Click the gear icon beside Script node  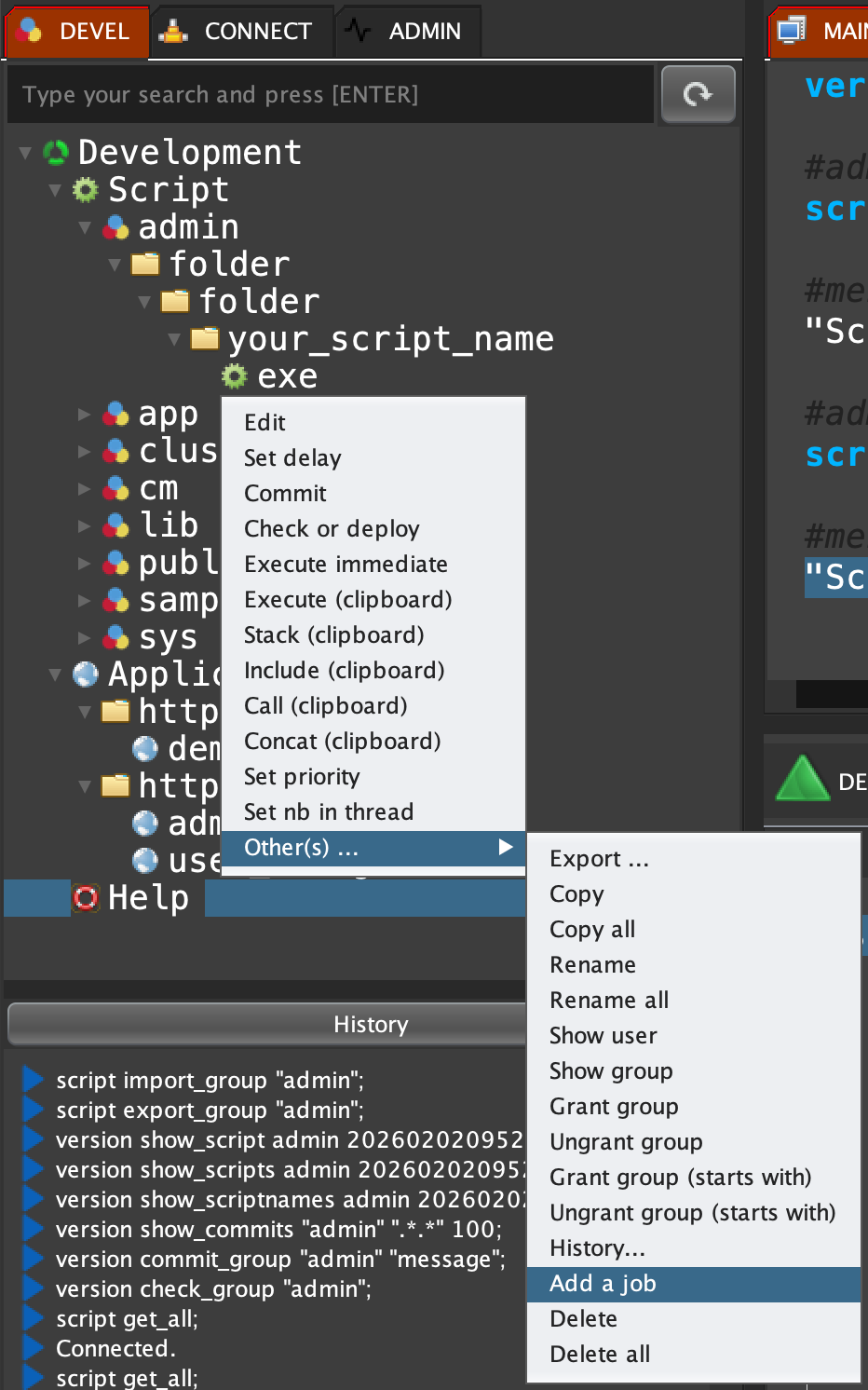(86, 190)
